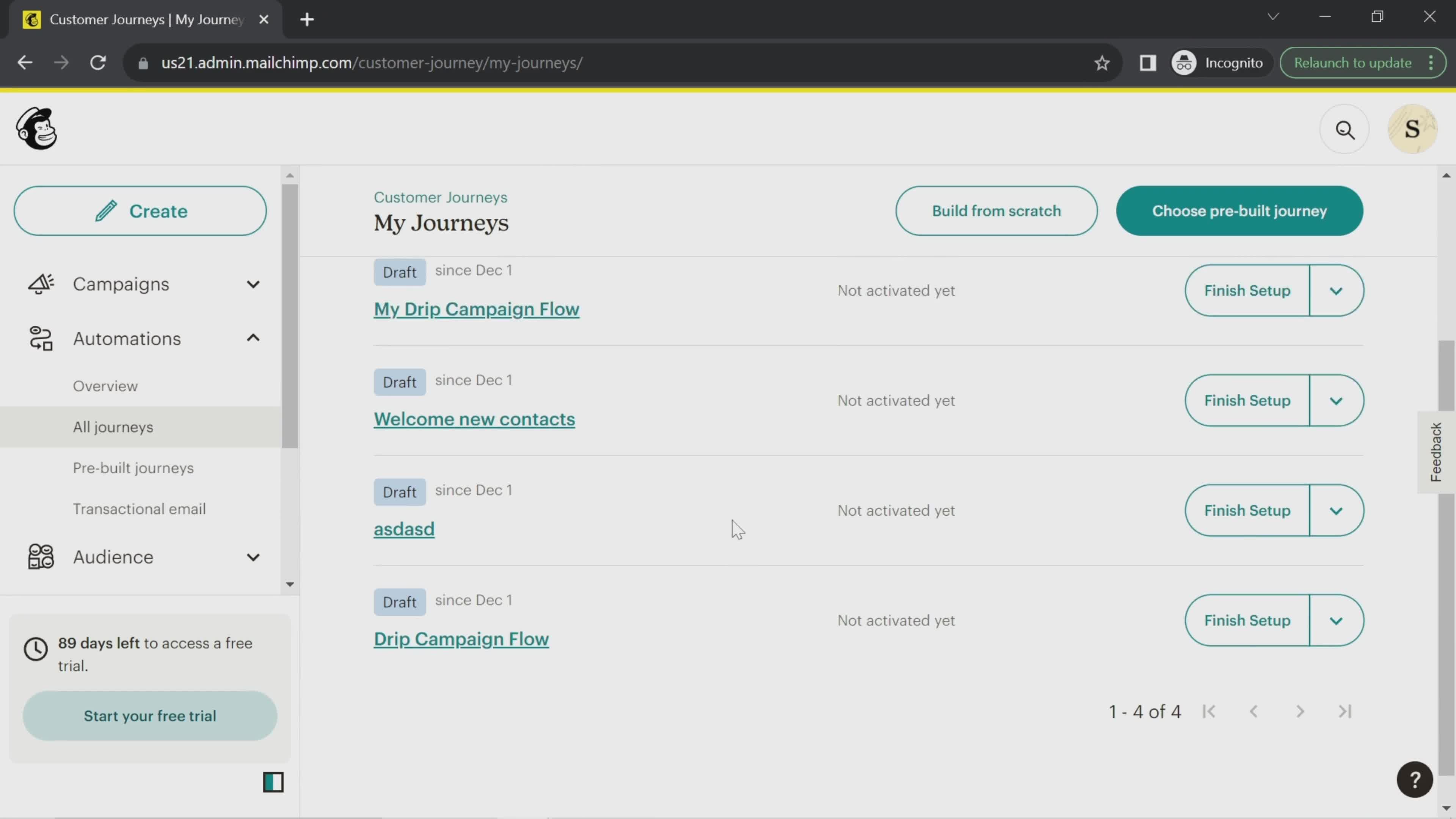
Task: Expand the Welcome new contacts dropdown
Action: (x=1337, y=400)
